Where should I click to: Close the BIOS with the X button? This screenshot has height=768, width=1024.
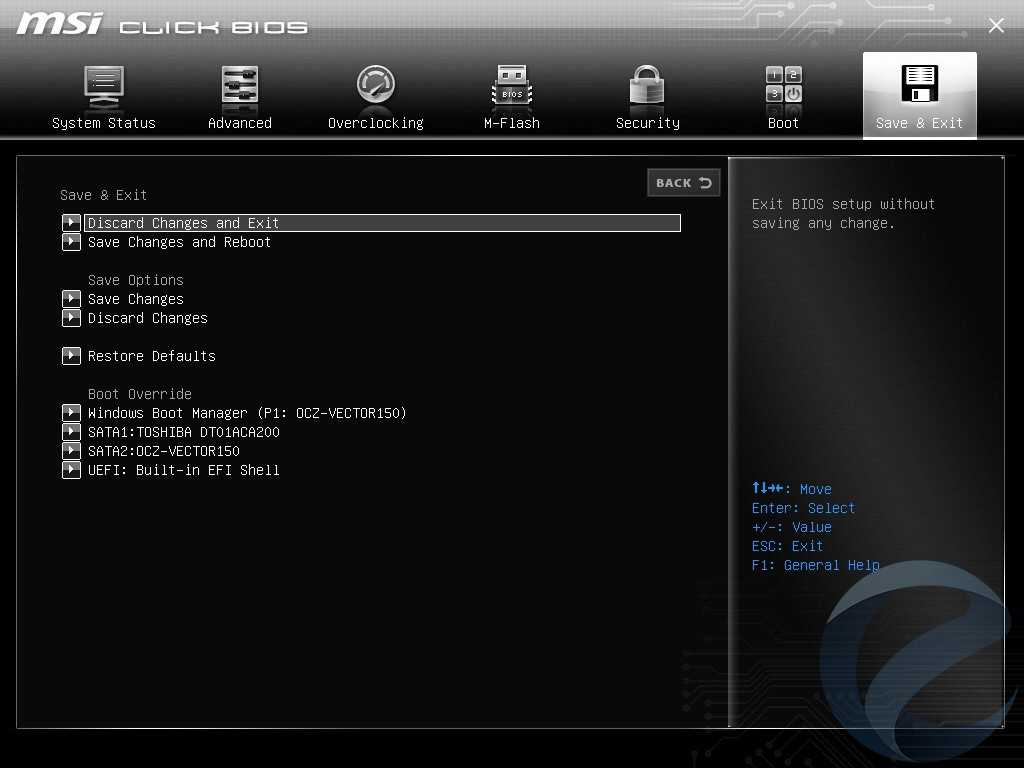(996, 26)
